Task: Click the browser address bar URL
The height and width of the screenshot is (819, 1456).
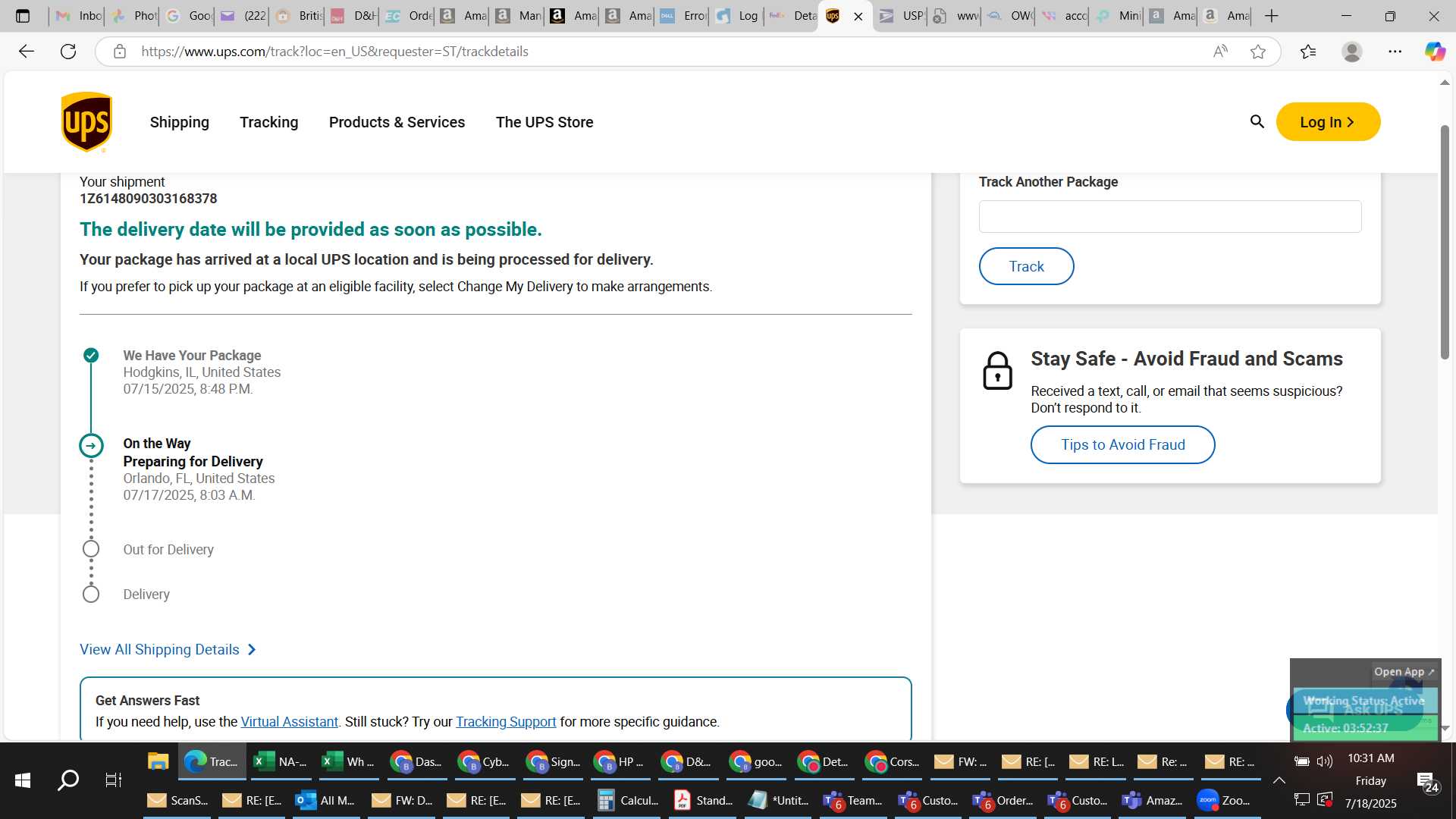Action: coord(334,52)
